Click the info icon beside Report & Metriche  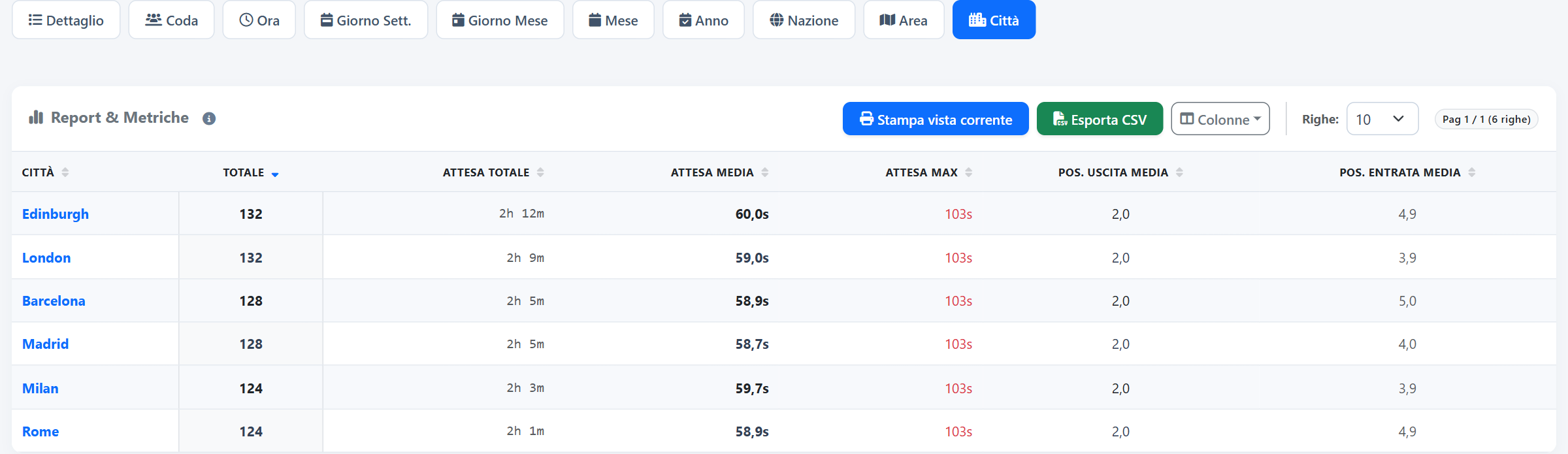[209, 119]
